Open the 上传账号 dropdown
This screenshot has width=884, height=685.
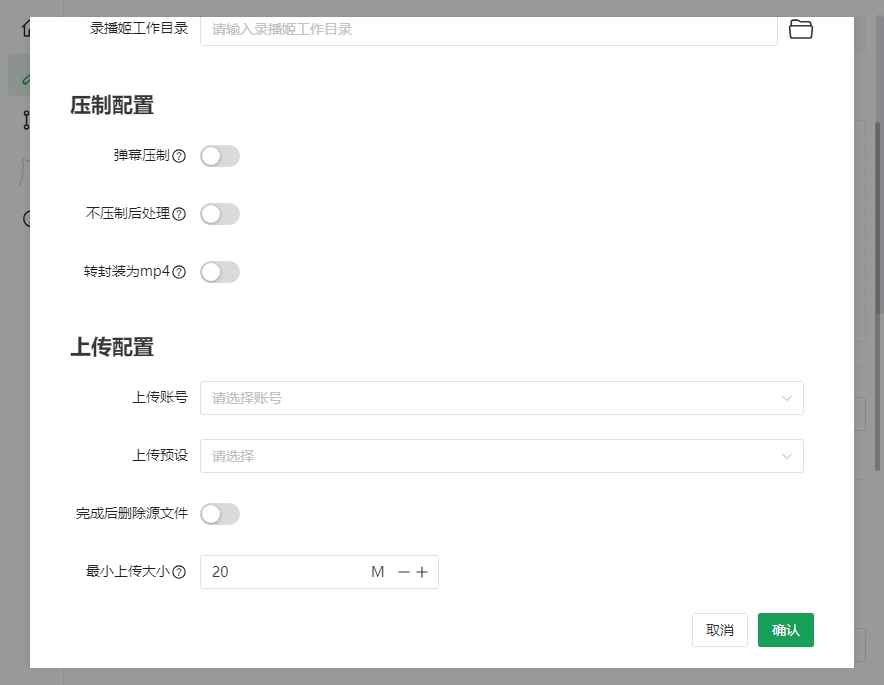coord(501,398)
